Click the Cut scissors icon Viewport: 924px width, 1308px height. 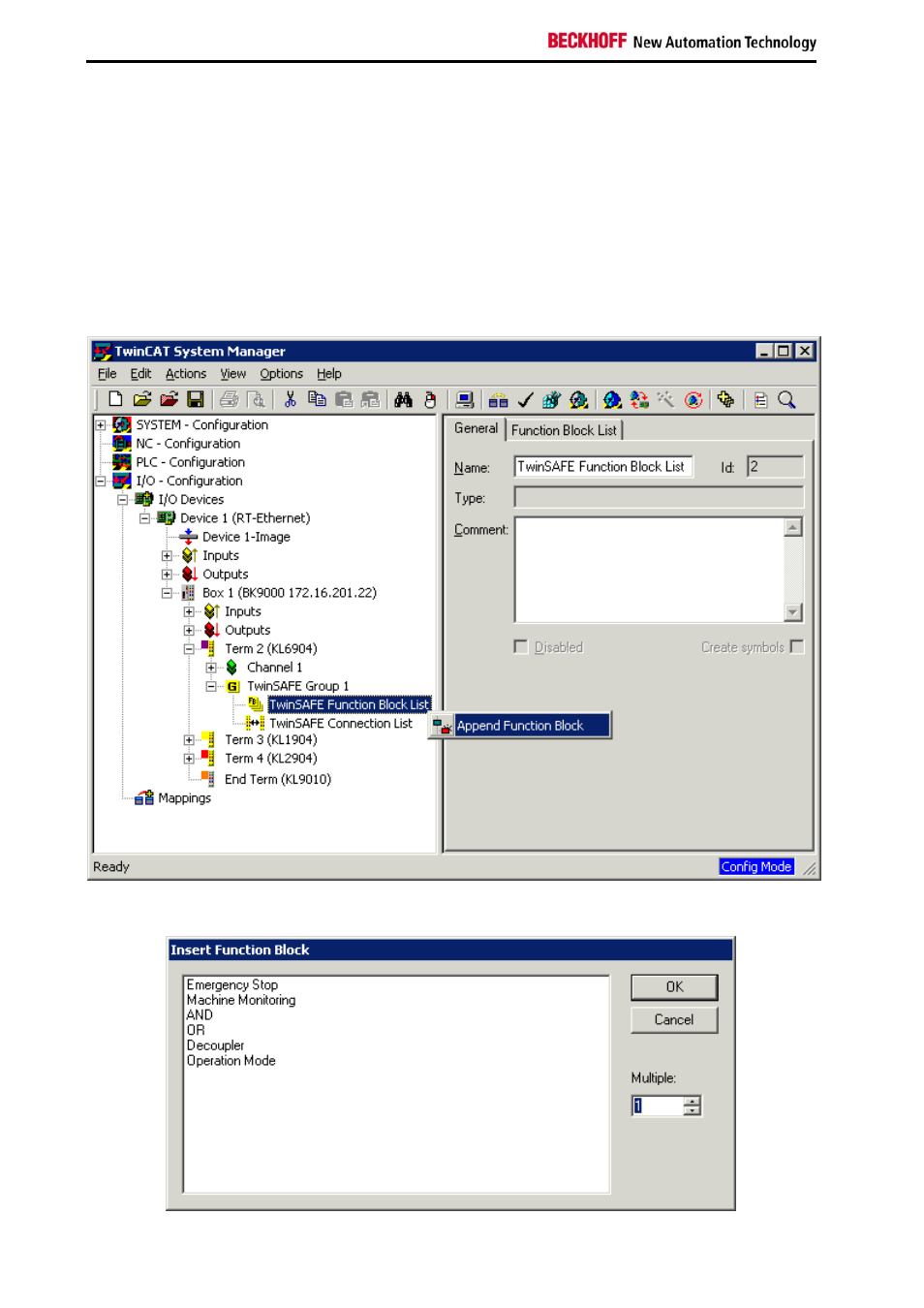(290, 399)
